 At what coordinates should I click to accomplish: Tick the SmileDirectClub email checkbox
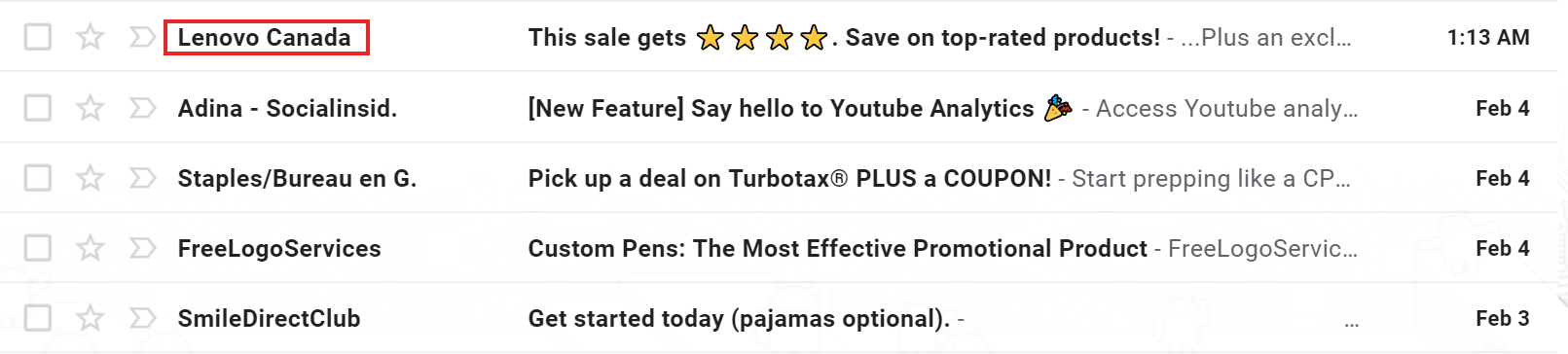point(38,318)
